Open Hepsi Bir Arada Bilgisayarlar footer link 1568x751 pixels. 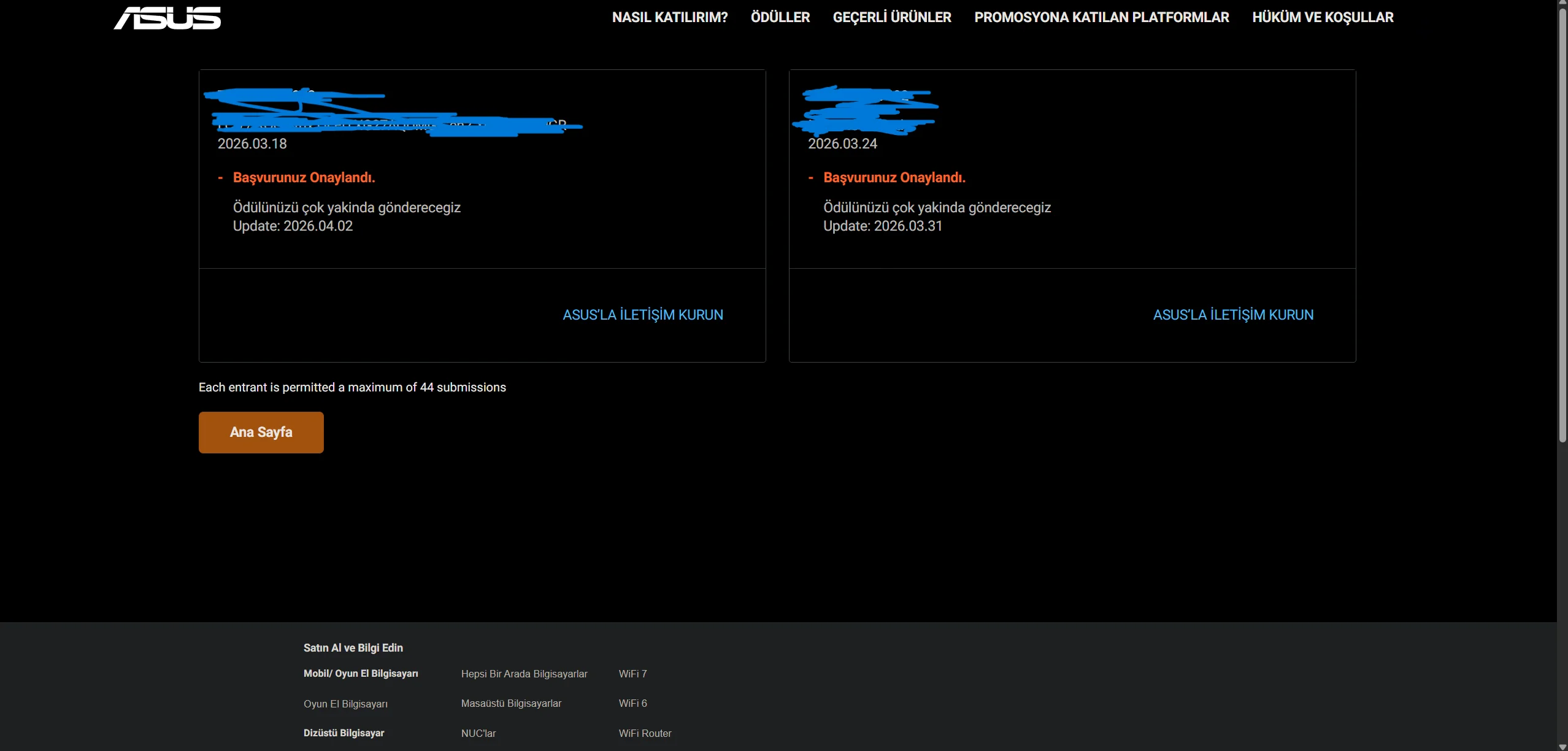[x=525, y=674]
